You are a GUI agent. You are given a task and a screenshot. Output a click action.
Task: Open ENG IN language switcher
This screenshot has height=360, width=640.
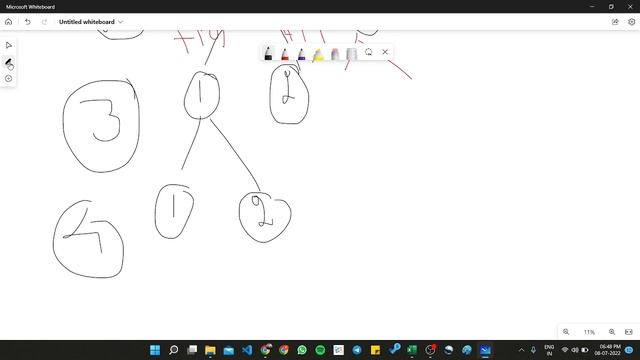[549, 350]
